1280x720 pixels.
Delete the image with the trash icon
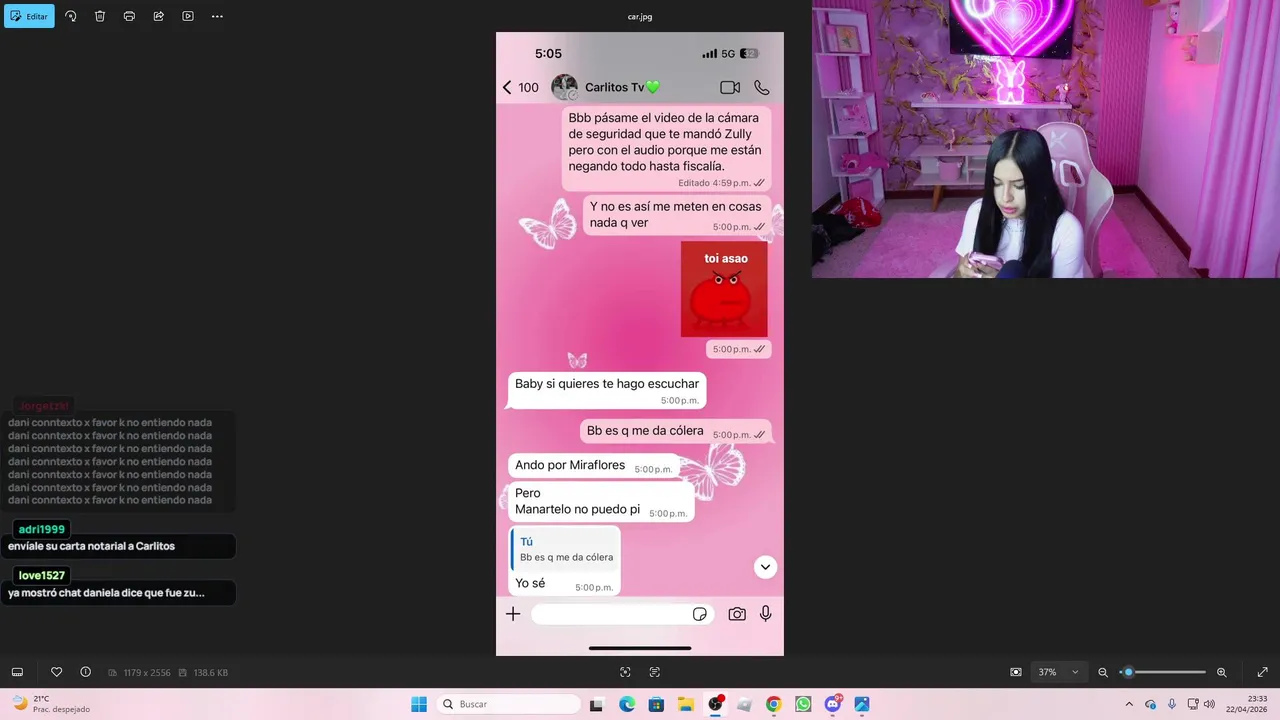(100, 16)
